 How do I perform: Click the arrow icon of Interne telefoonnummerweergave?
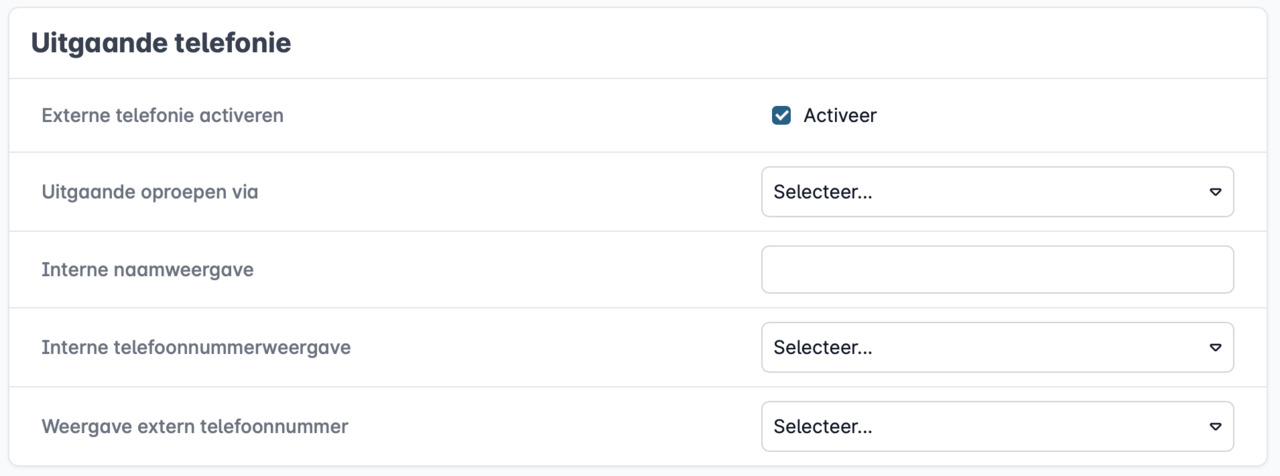point(1215,347)
